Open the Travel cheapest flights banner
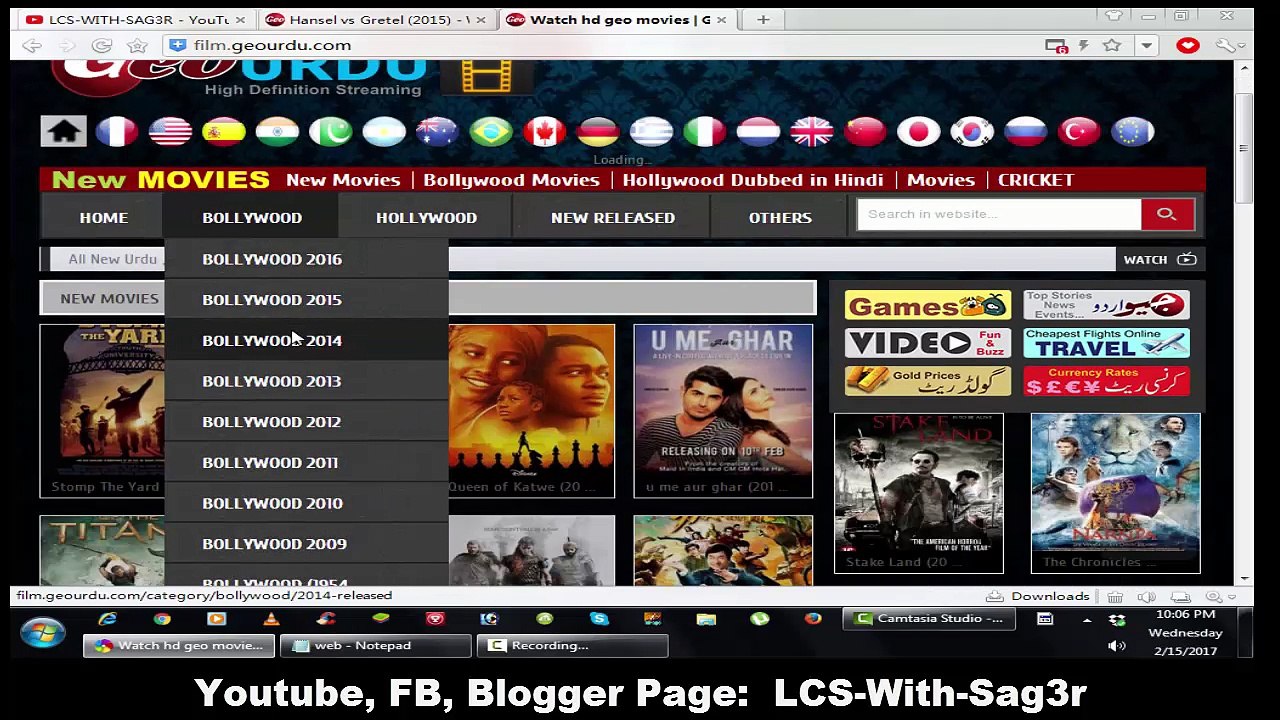This screenshot has width=1280, height=720. (1106, 344)
